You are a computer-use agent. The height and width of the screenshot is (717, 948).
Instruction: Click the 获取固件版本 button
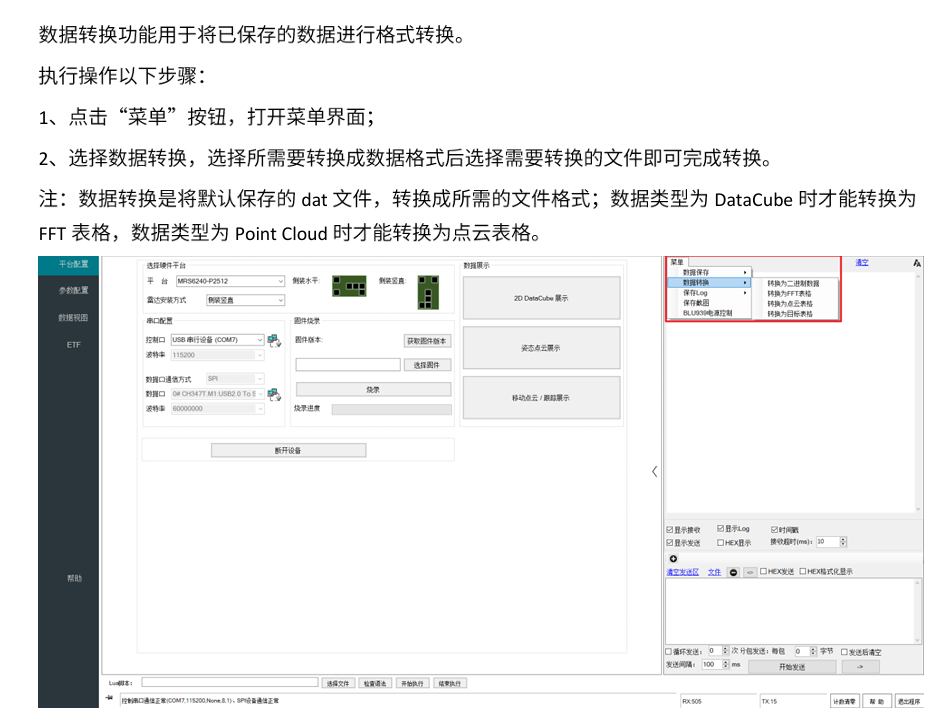427,341
